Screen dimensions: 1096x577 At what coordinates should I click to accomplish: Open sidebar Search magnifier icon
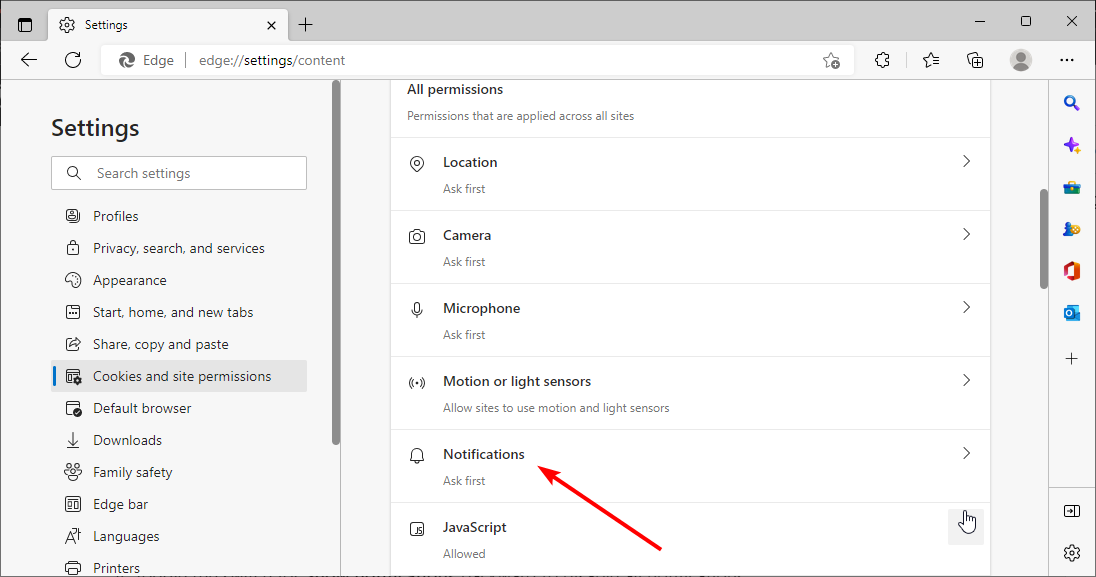click(x=1072, y=104)
